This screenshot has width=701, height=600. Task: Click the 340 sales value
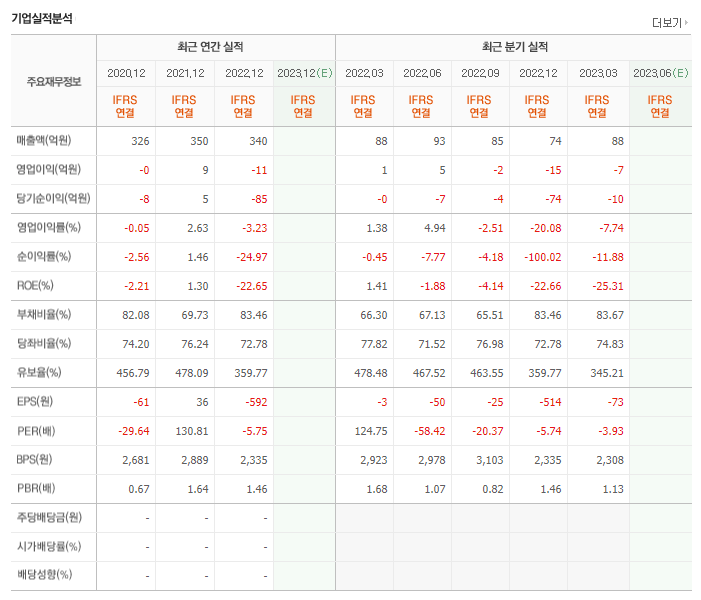tap(258, 141)
